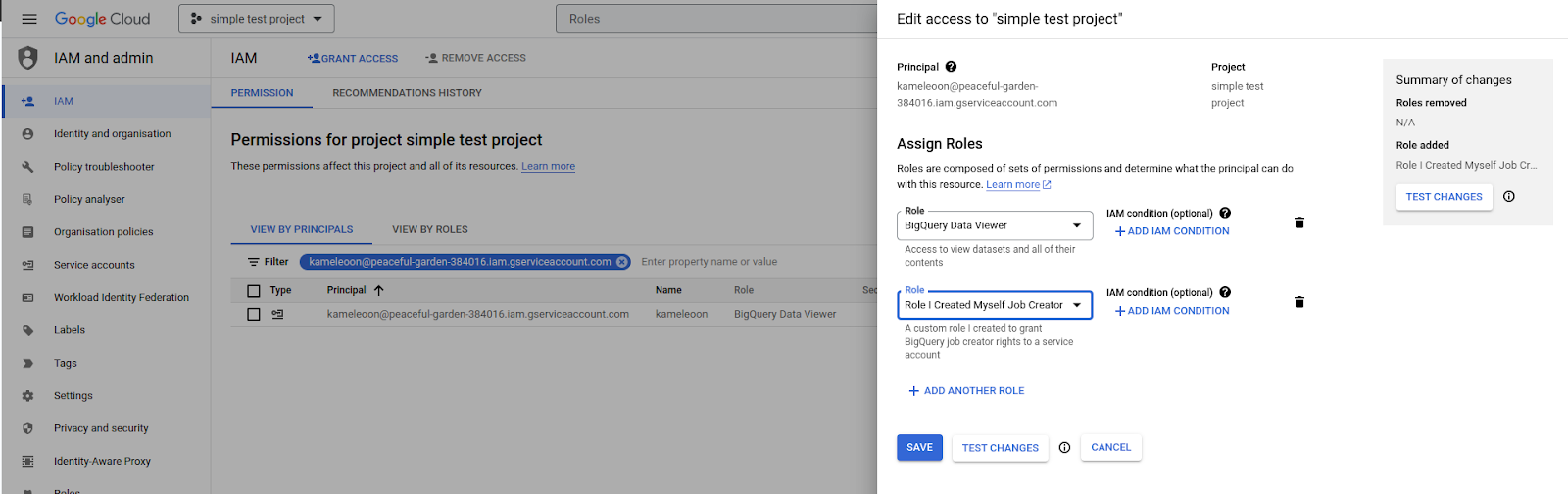Click the Policy analyser sidebar icon
The image size is (1568, 494).
click(27, 199)
